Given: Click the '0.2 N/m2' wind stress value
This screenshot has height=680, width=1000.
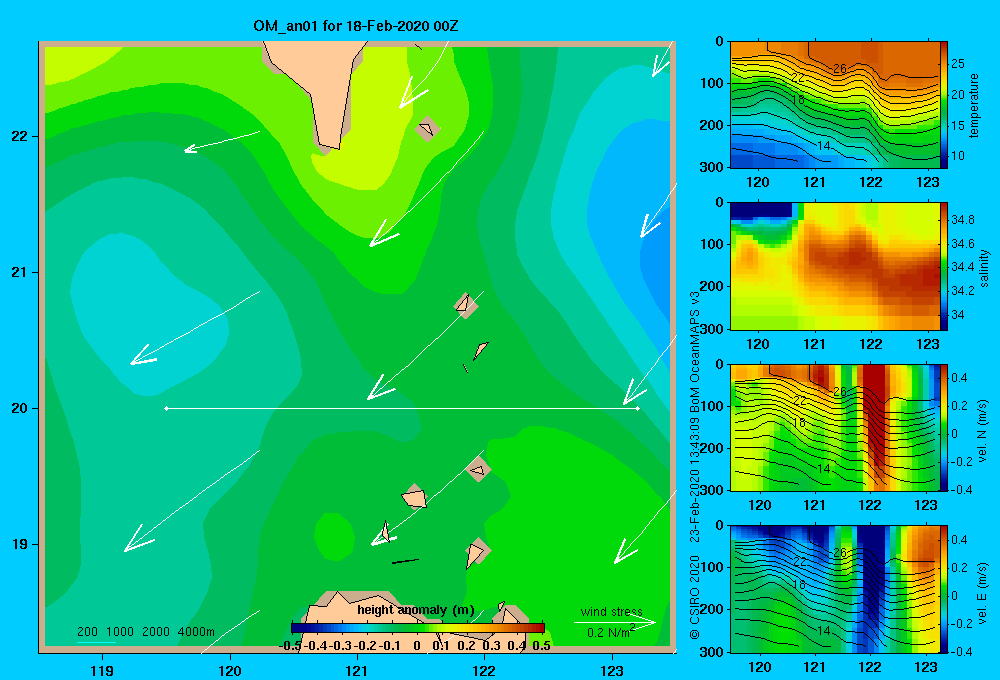Looking at the screenshot, I should (611, 632).
